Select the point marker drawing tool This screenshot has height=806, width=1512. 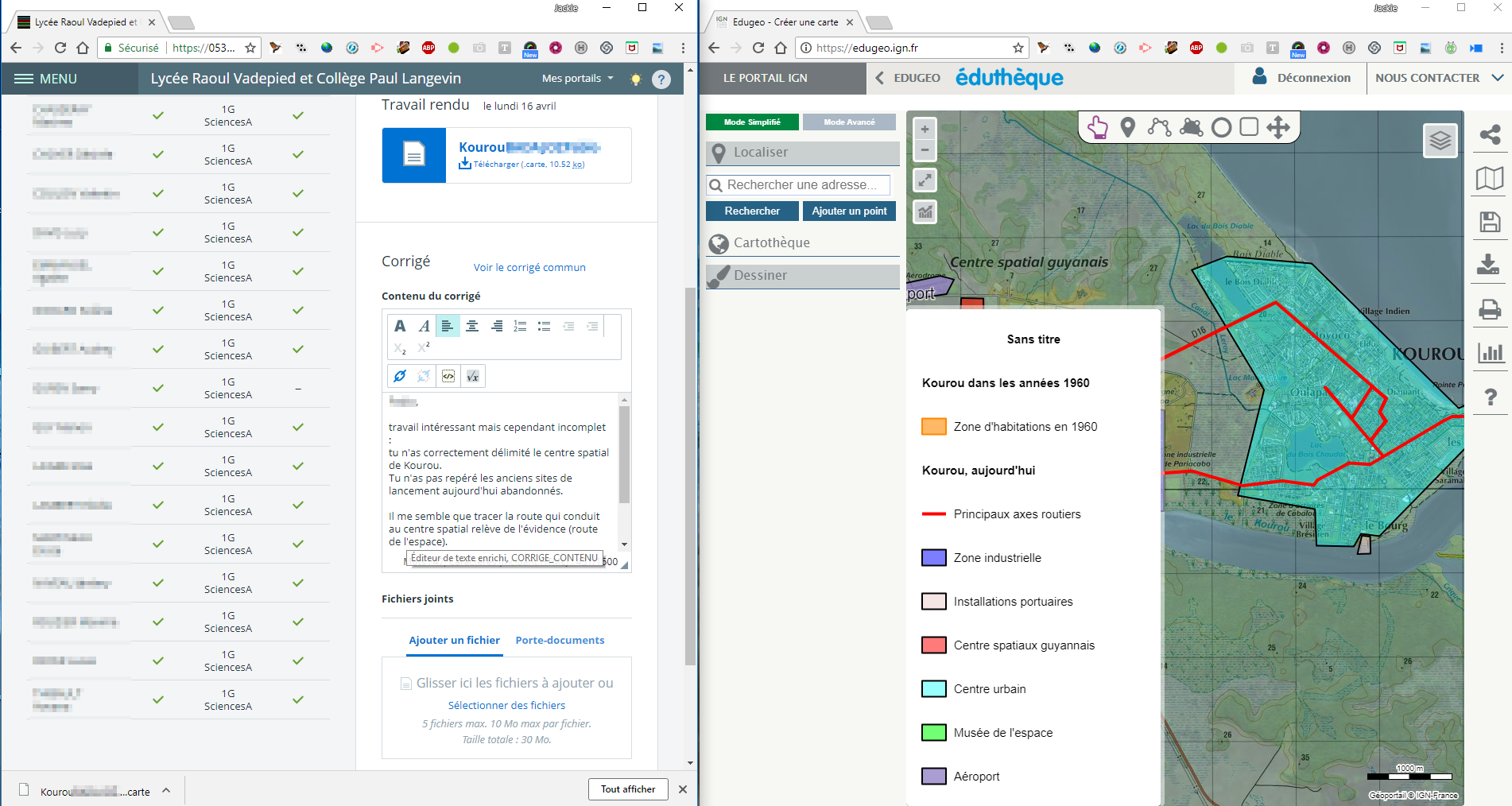(x=1127, y=127)
